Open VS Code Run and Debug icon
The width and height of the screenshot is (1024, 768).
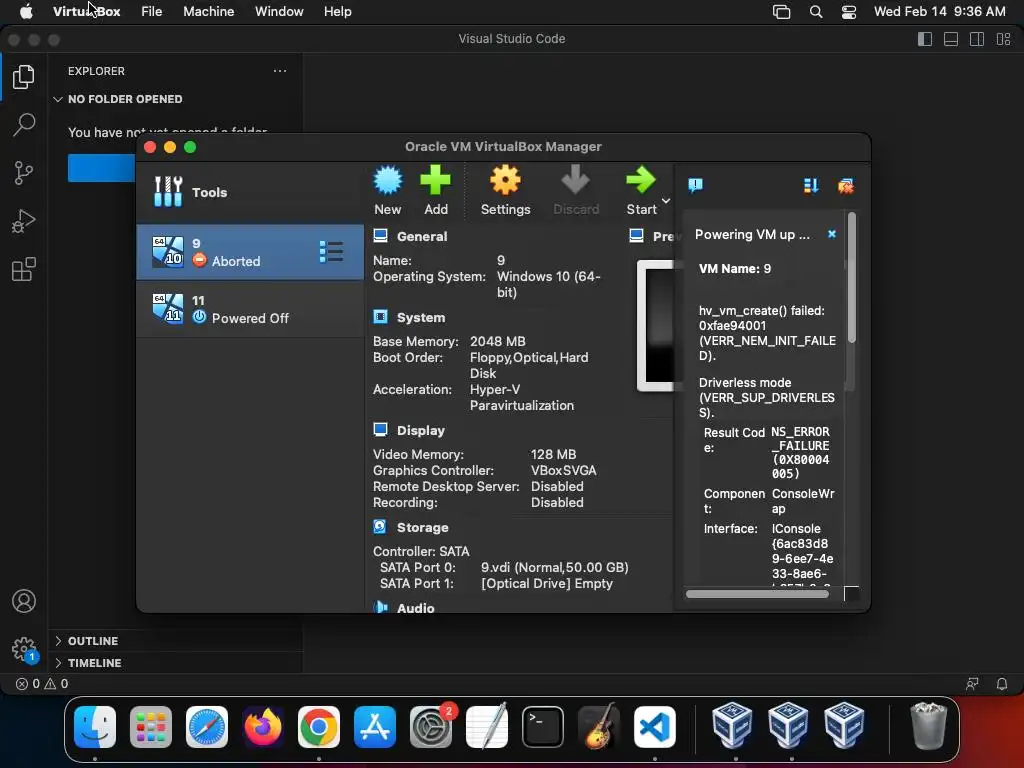click(x=24, y=221)
